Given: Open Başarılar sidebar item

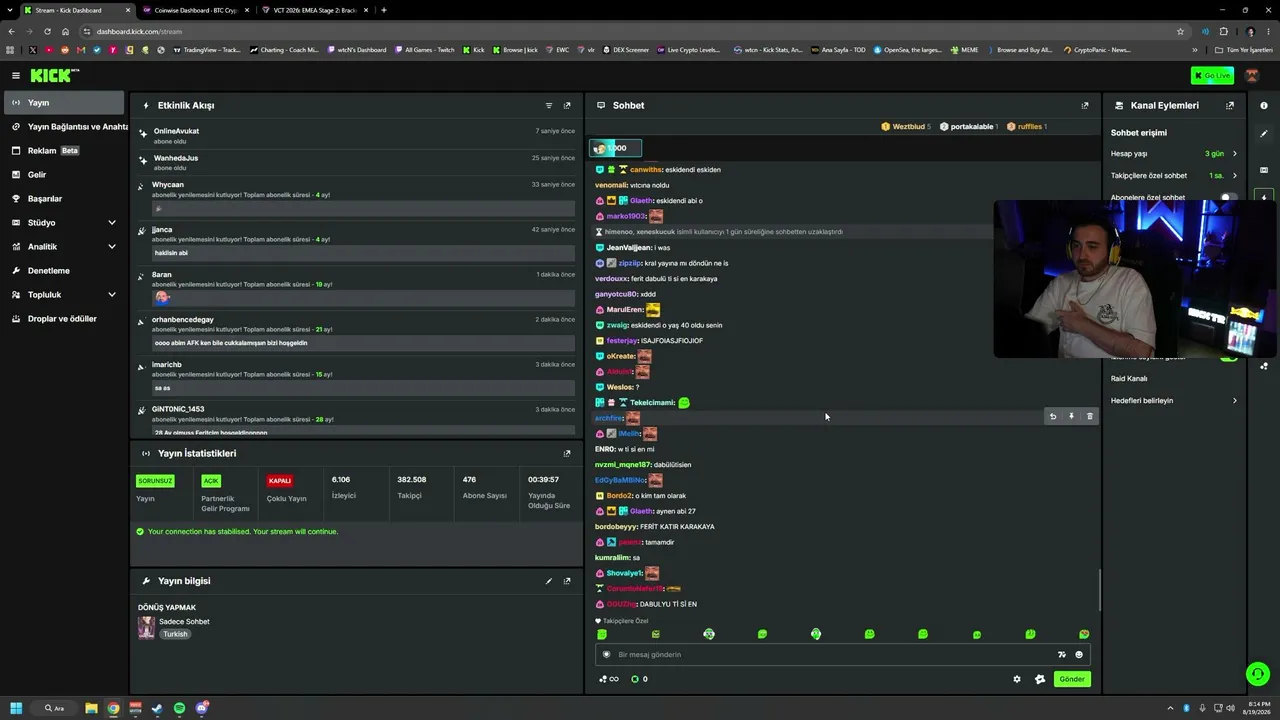Looking at the screenshot, I should pos(64,199).
